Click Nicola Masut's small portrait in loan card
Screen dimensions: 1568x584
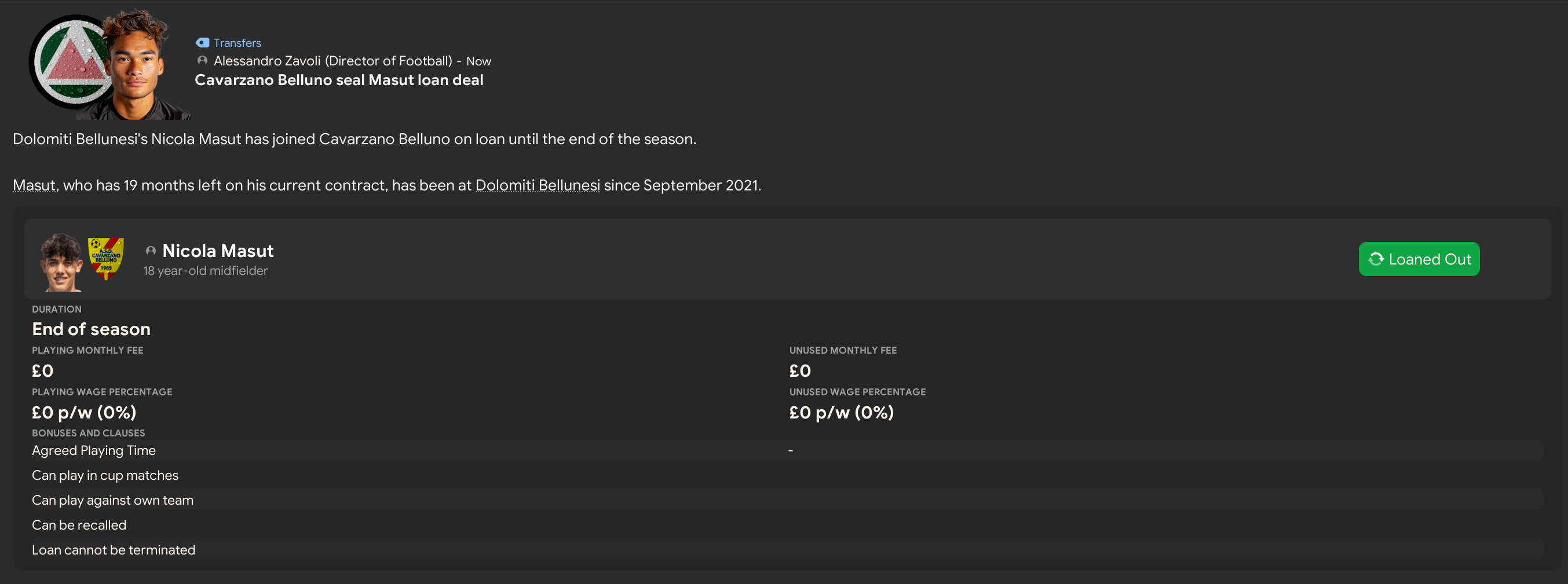(61, 262)
